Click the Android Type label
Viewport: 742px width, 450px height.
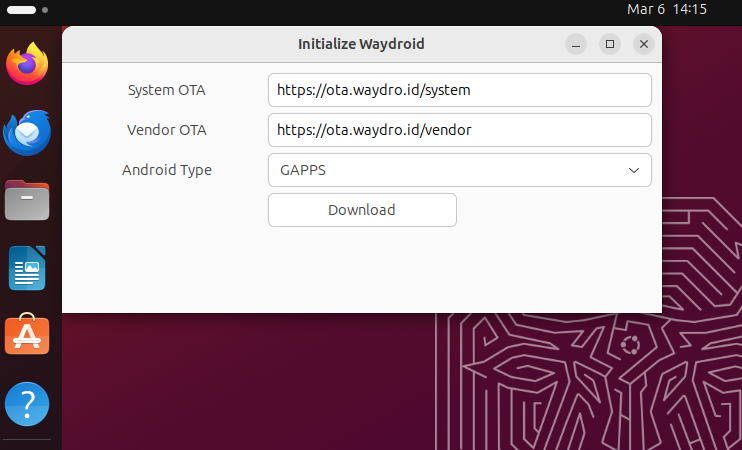[x=167, y=170]
